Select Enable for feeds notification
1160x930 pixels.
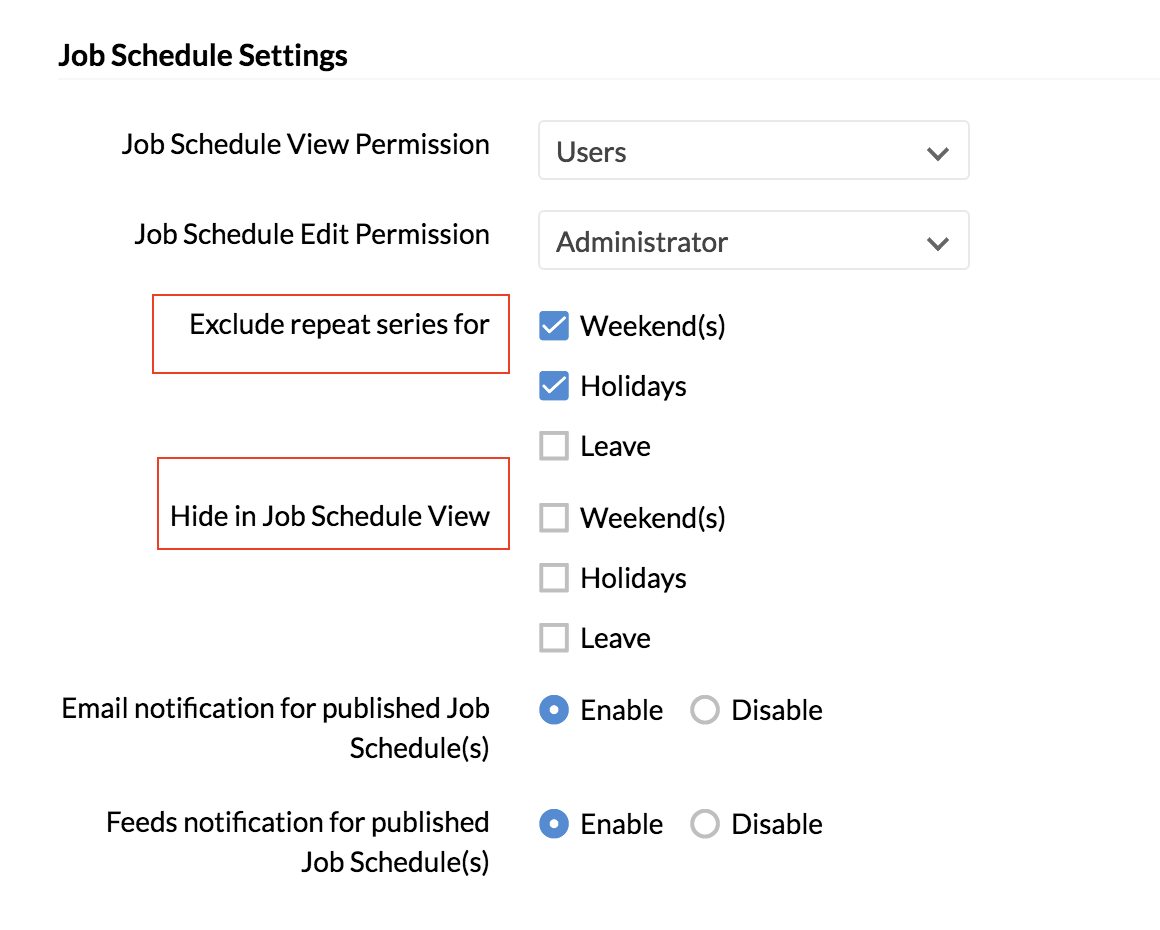[554, 823]
